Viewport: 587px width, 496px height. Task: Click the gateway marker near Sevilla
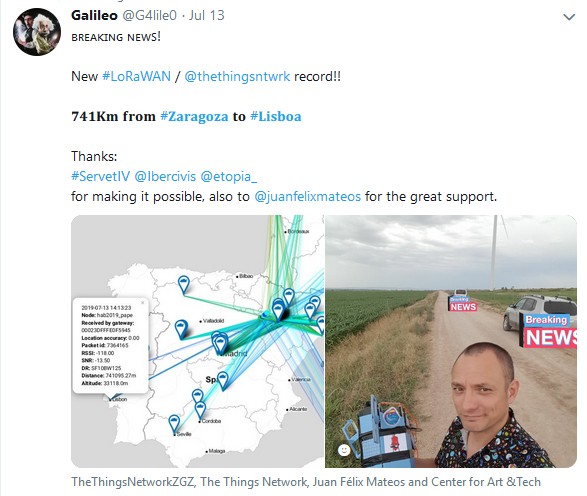click(174, 423)
